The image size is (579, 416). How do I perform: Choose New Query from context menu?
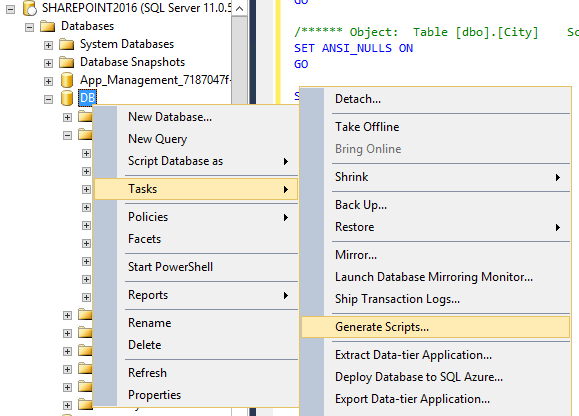[196, 139]
